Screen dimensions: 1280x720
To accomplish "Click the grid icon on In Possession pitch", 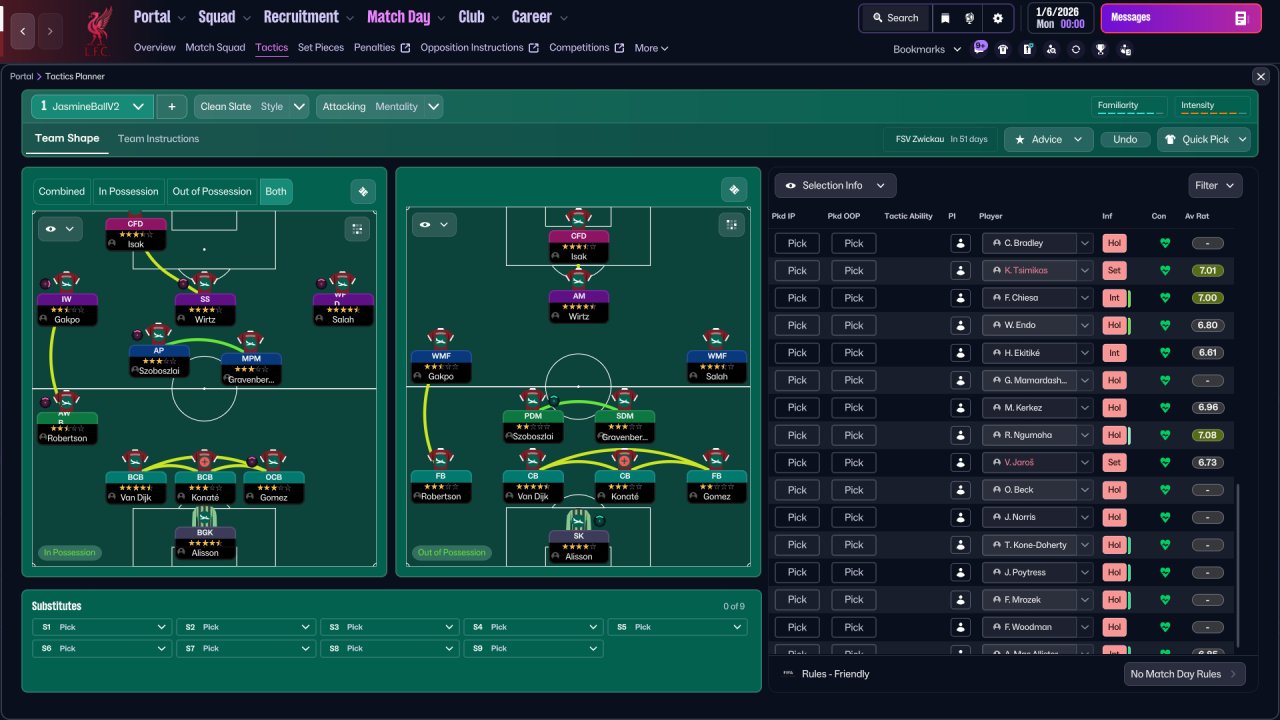I will pyautogui.click(x=357, y=229).
